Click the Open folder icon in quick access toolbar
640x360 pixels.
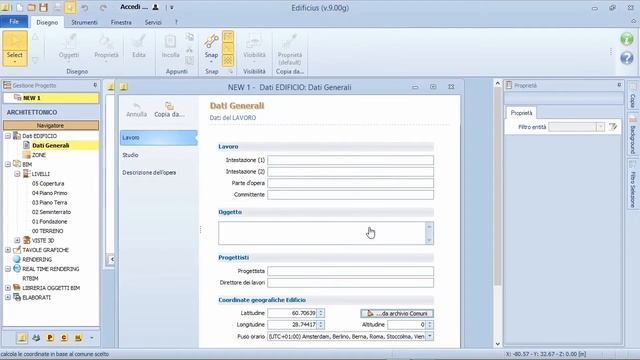[31, 7]
